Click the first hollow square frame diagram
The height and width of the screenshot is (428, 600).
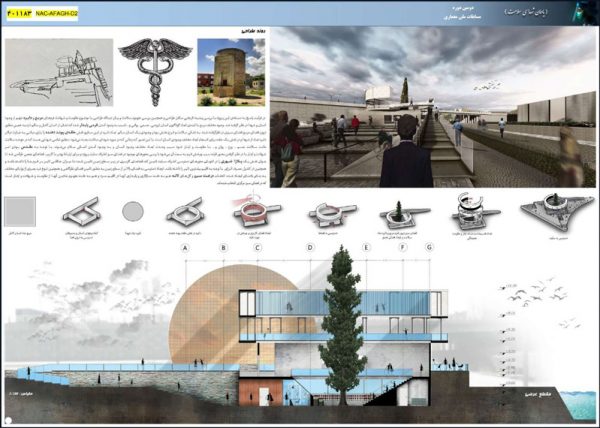tap(81, 212)
